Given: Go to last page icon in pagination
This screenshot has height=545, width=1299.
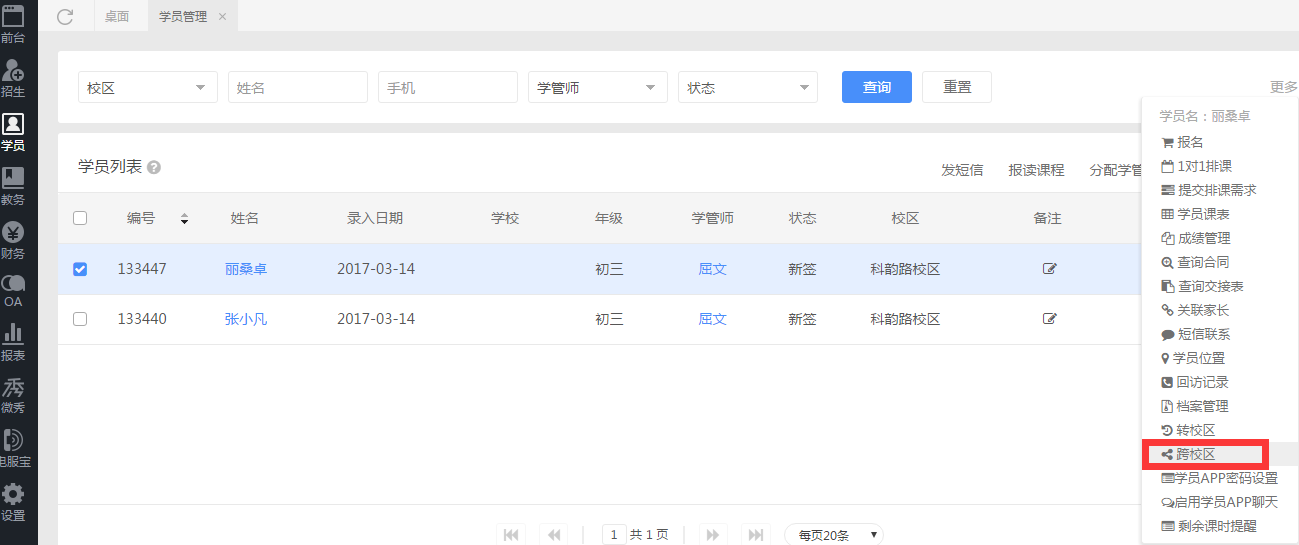Looking at the screenshot, I should click(756, 535).
